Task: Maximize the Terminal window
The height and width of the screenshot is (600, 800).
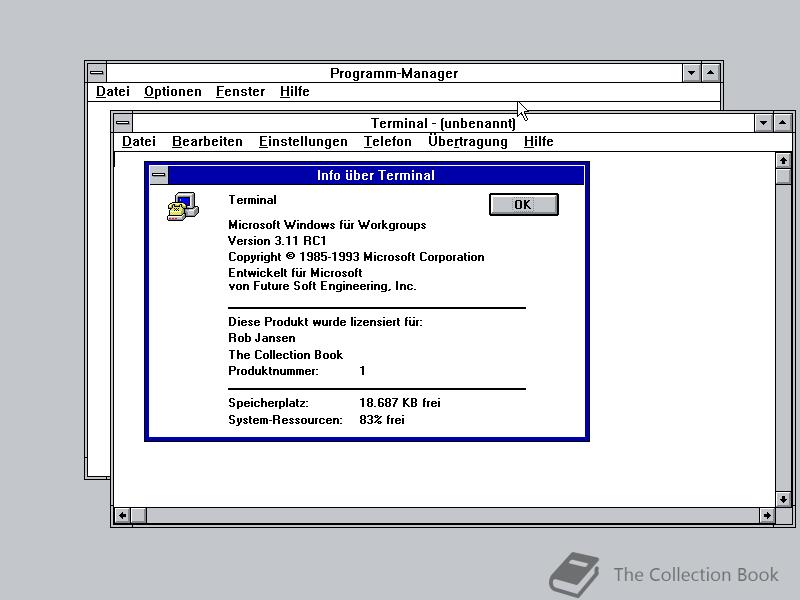Action: (783, 123)
